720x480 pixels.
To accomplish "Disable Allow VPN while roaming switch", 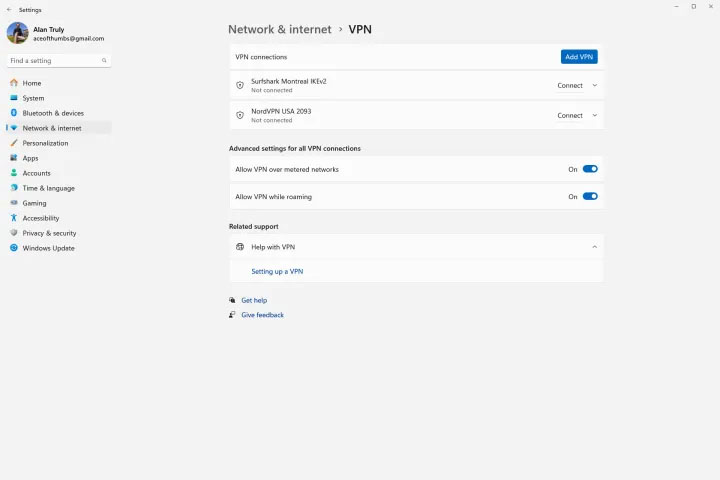I will coord(590,197).
